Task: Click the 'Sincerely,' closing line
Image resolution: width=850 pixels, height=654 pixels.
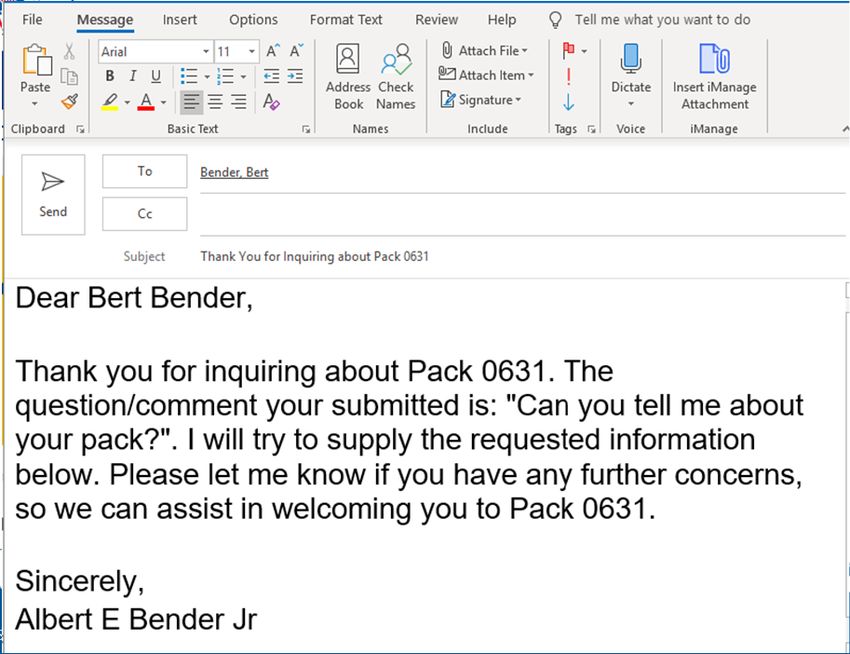Action: pyautogui.click(x=80, y=581)
